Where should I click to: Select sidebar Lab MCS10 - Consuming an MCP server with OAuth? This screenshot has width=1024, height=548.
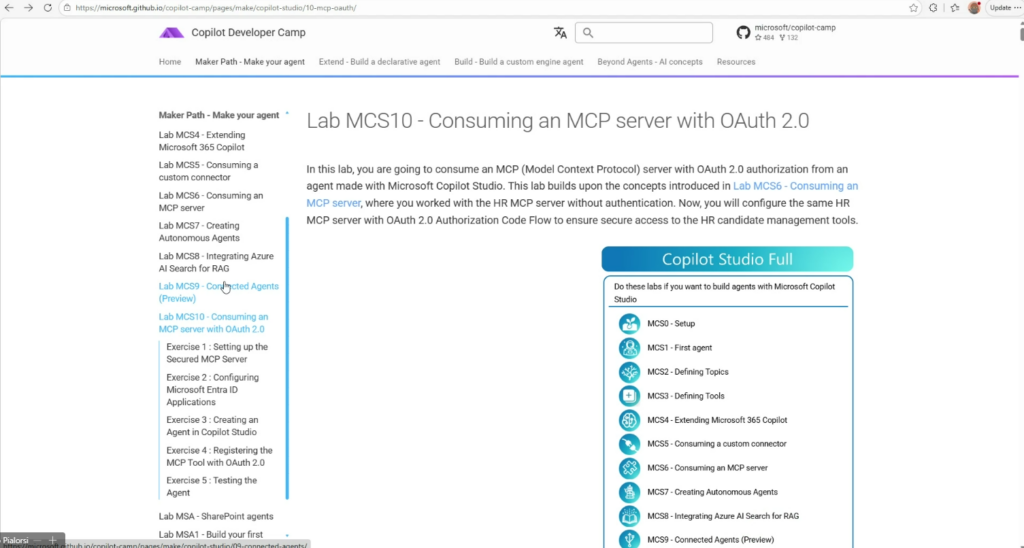214,323
